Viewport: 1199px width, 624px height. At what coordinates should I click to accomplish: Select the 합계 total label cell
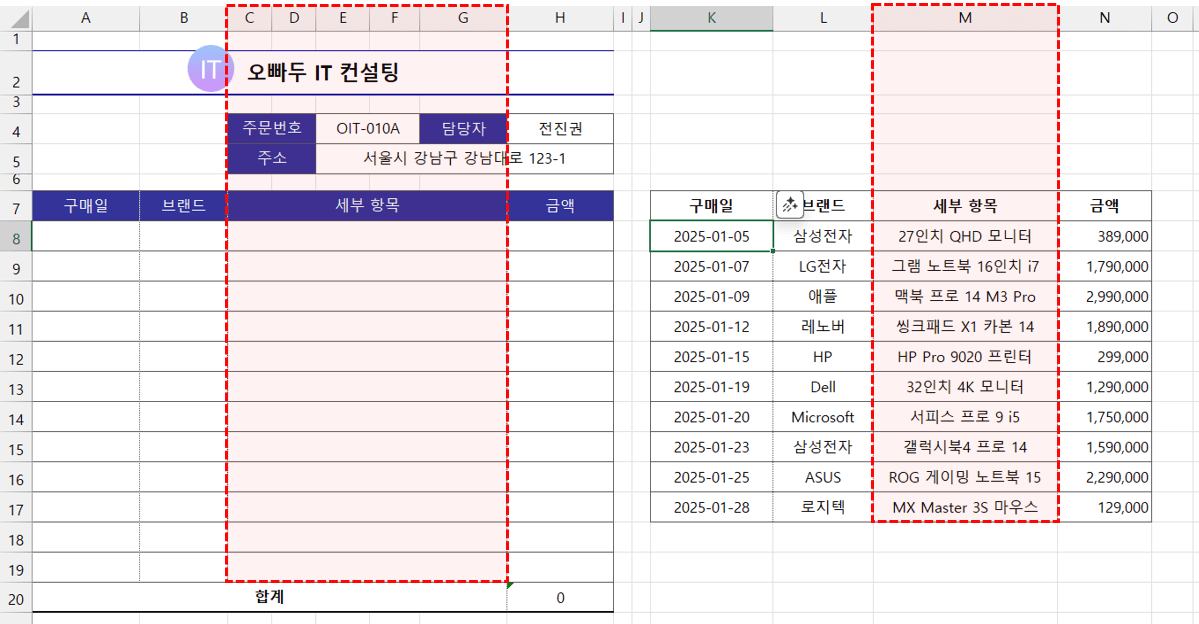click(x=269, y=597)
